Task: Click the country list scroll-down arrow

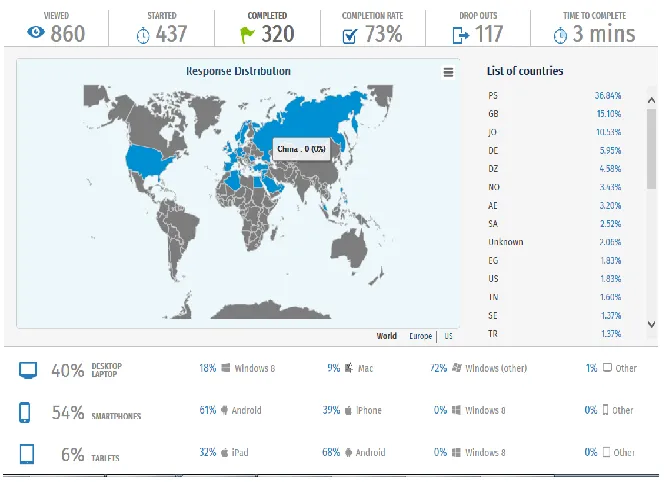Action: click(652, 324)
